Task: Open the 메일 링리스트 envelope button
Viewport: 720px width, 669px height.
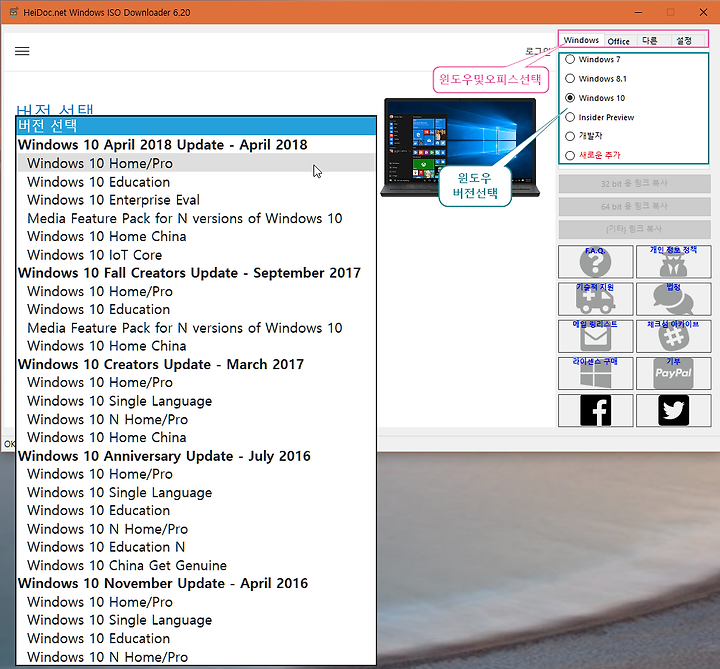Action: tap(596, 336)
